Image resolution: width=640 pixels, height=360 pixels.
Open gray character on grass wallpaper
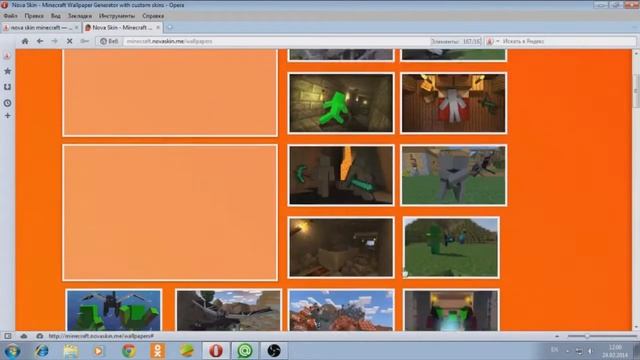453,175
